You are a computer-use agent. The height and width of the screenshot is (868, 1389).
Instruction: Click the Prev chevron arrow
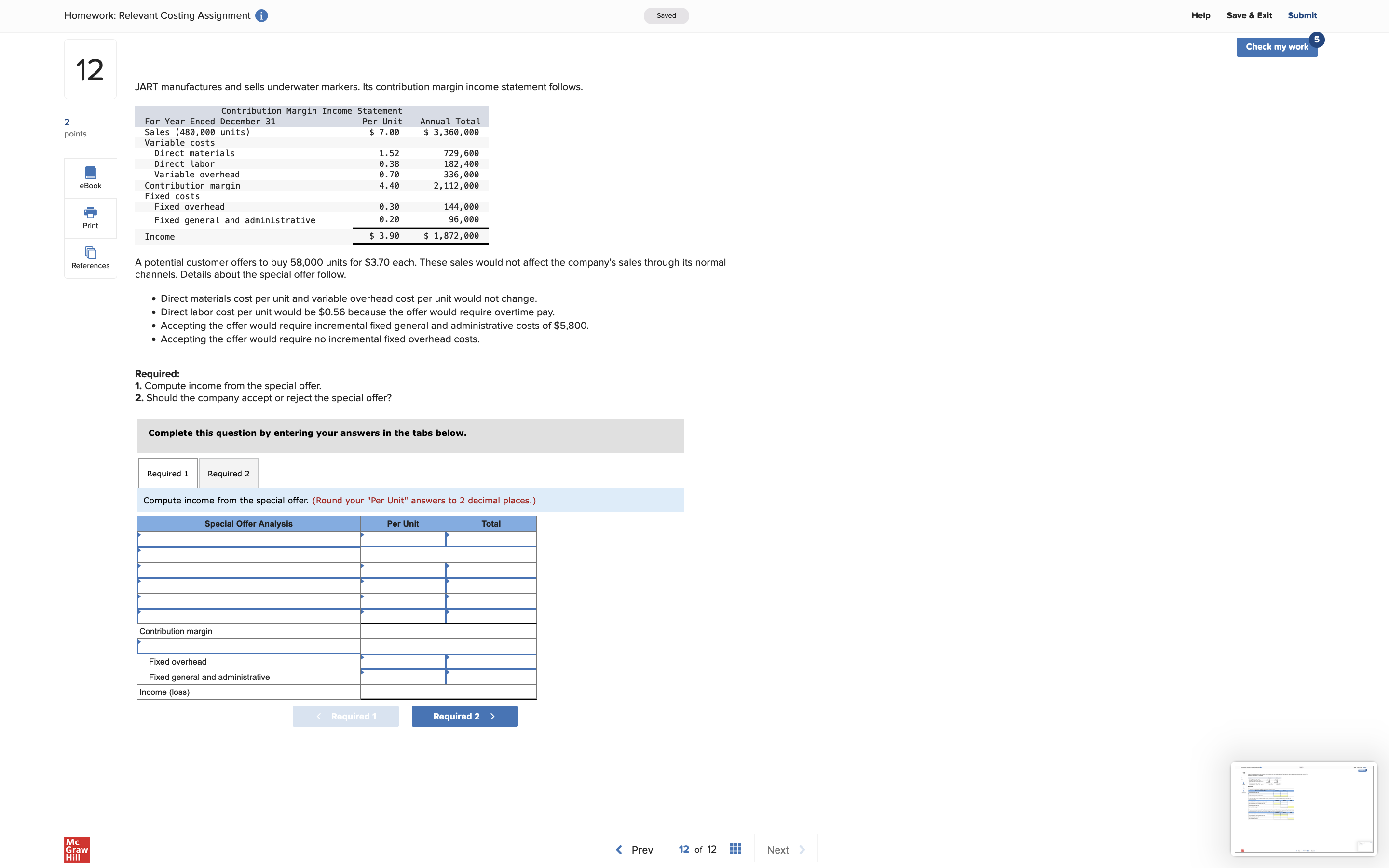619,849
